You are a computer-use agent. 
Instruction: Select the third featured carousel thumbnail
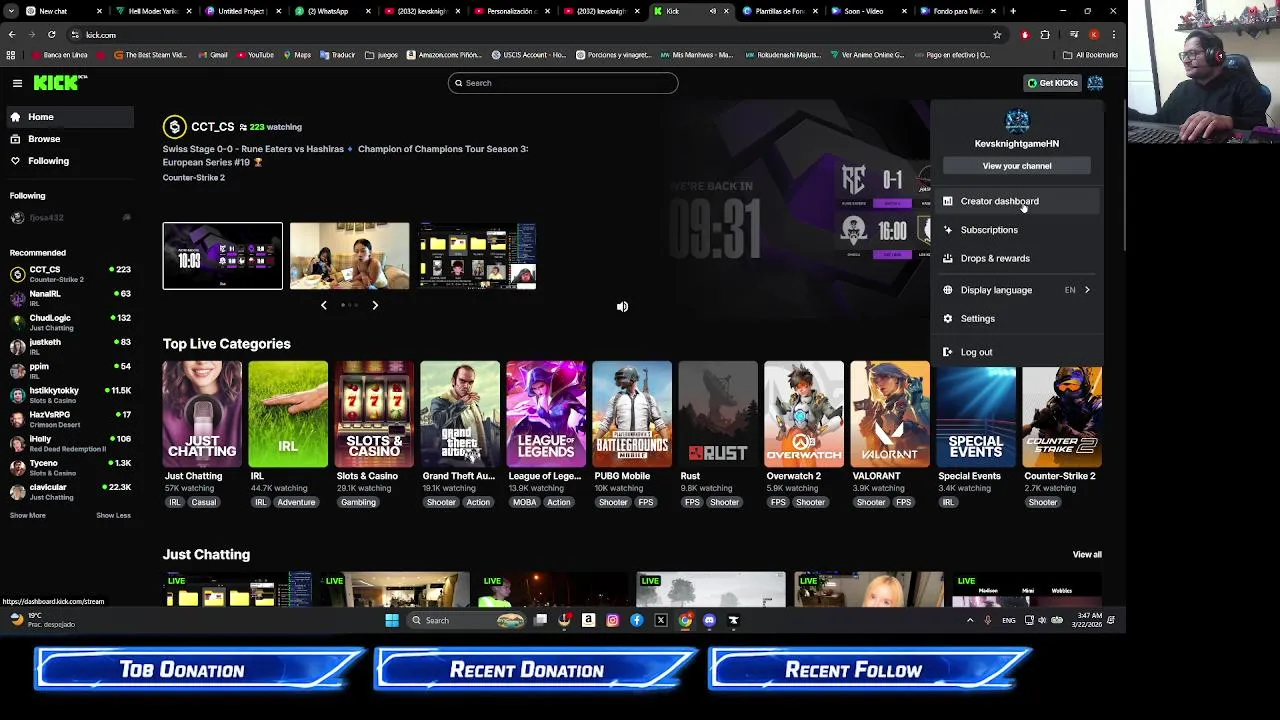point(477,256)
